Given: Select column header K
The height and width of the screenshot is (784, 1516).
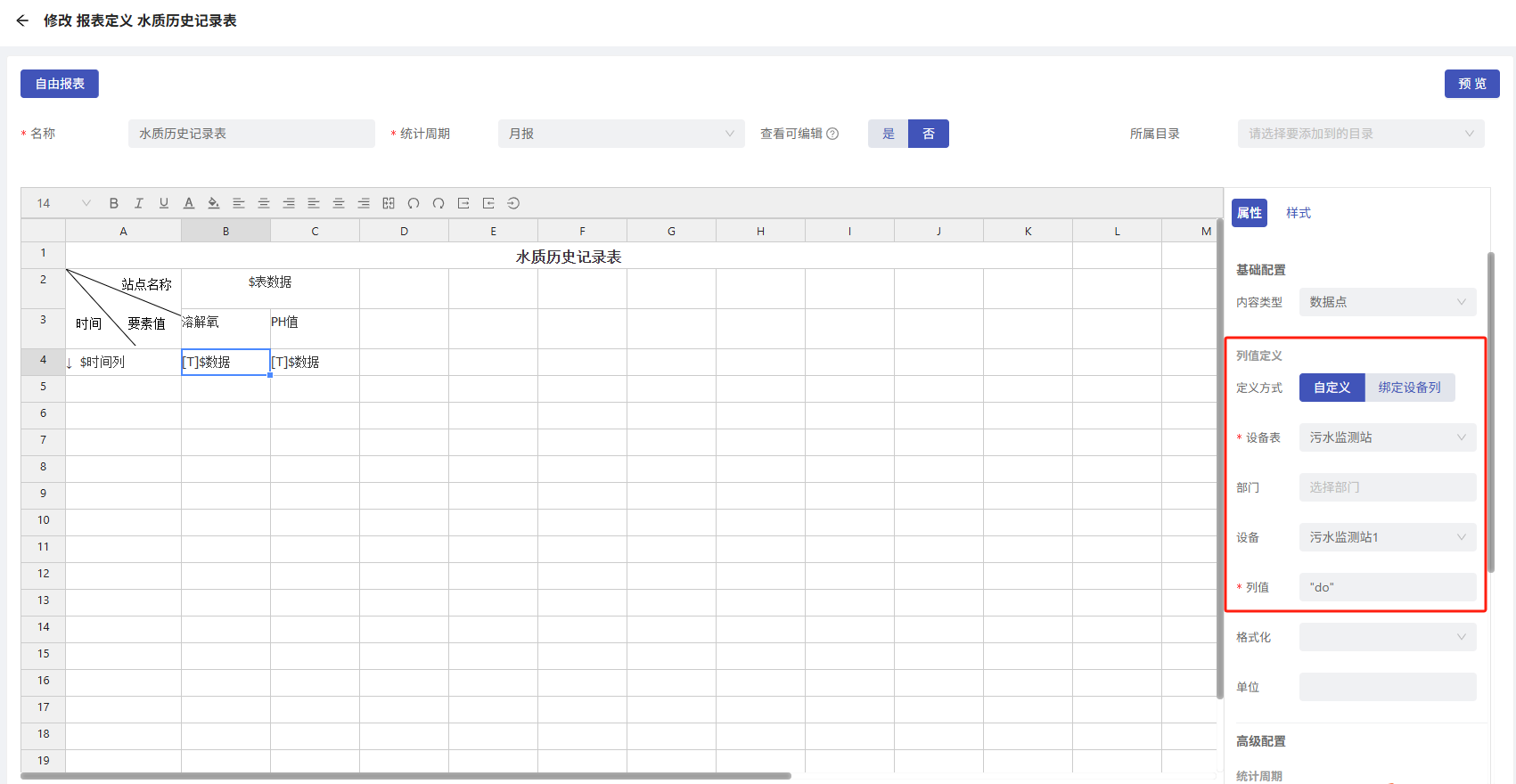Looking at the screenshot, I should (1028, 231).
